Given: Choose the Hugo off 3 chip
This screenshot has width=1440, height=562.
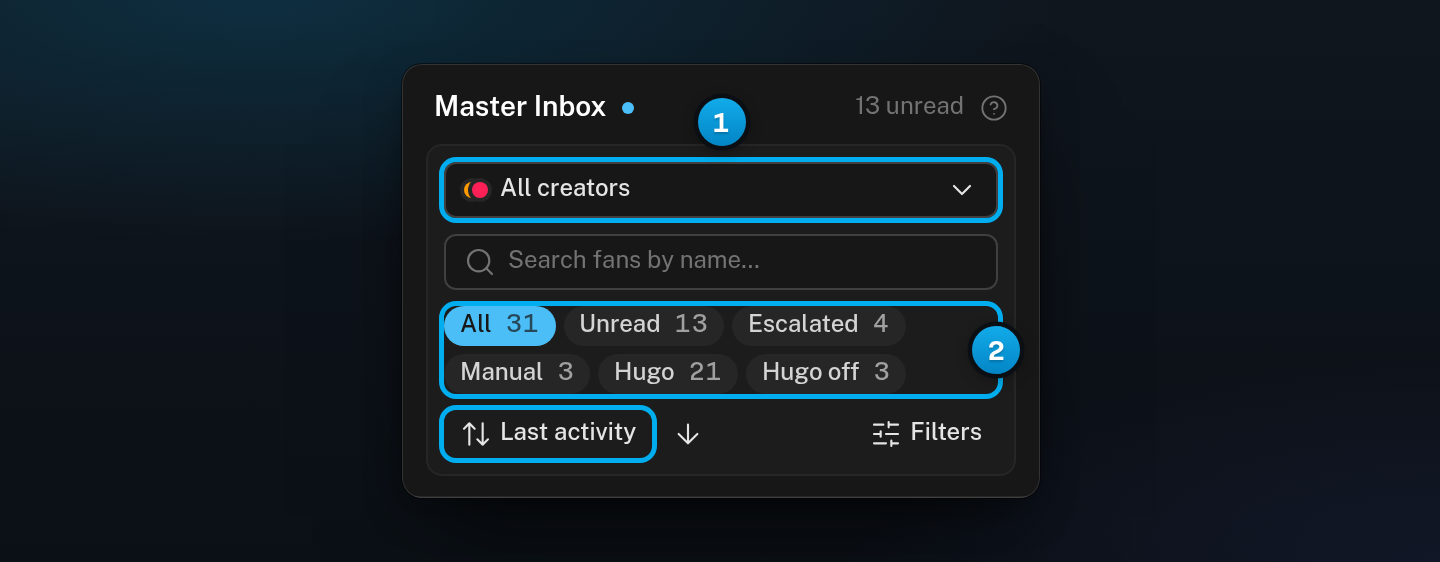Looking at the screenshot, I should (x=826, y=373).
